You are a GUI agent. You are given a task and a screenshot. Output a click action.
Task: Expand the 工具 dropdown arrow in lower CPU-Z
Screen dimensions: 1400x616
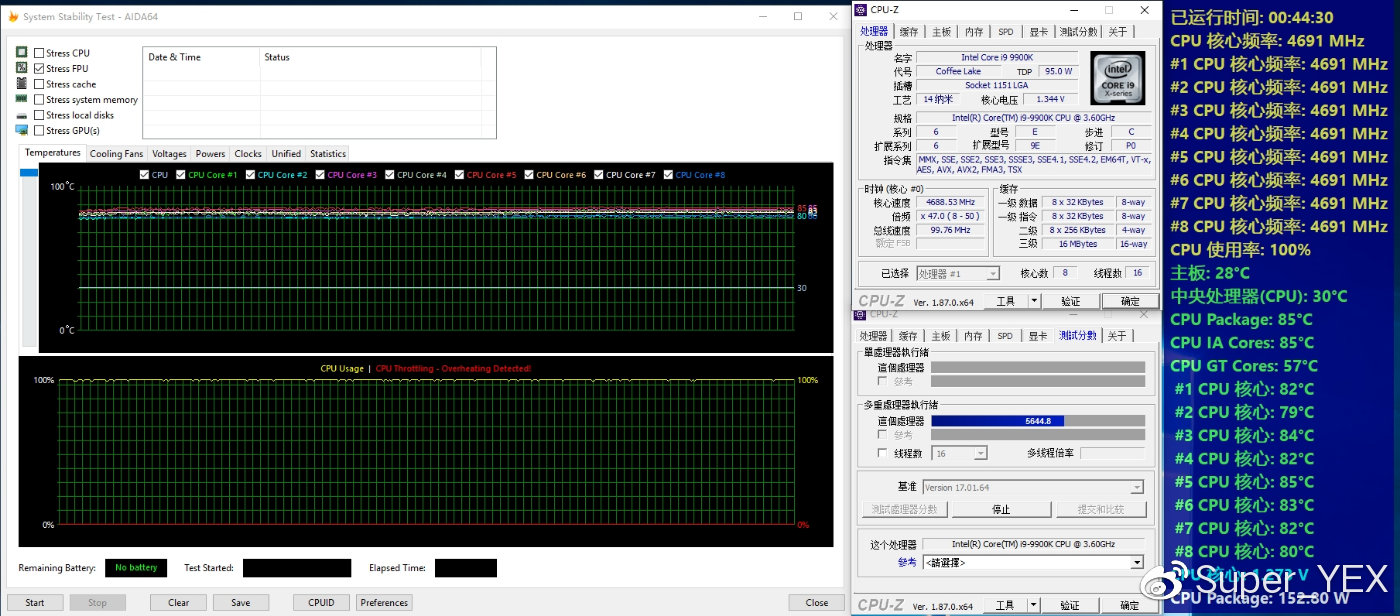[x=1034, y=605]
